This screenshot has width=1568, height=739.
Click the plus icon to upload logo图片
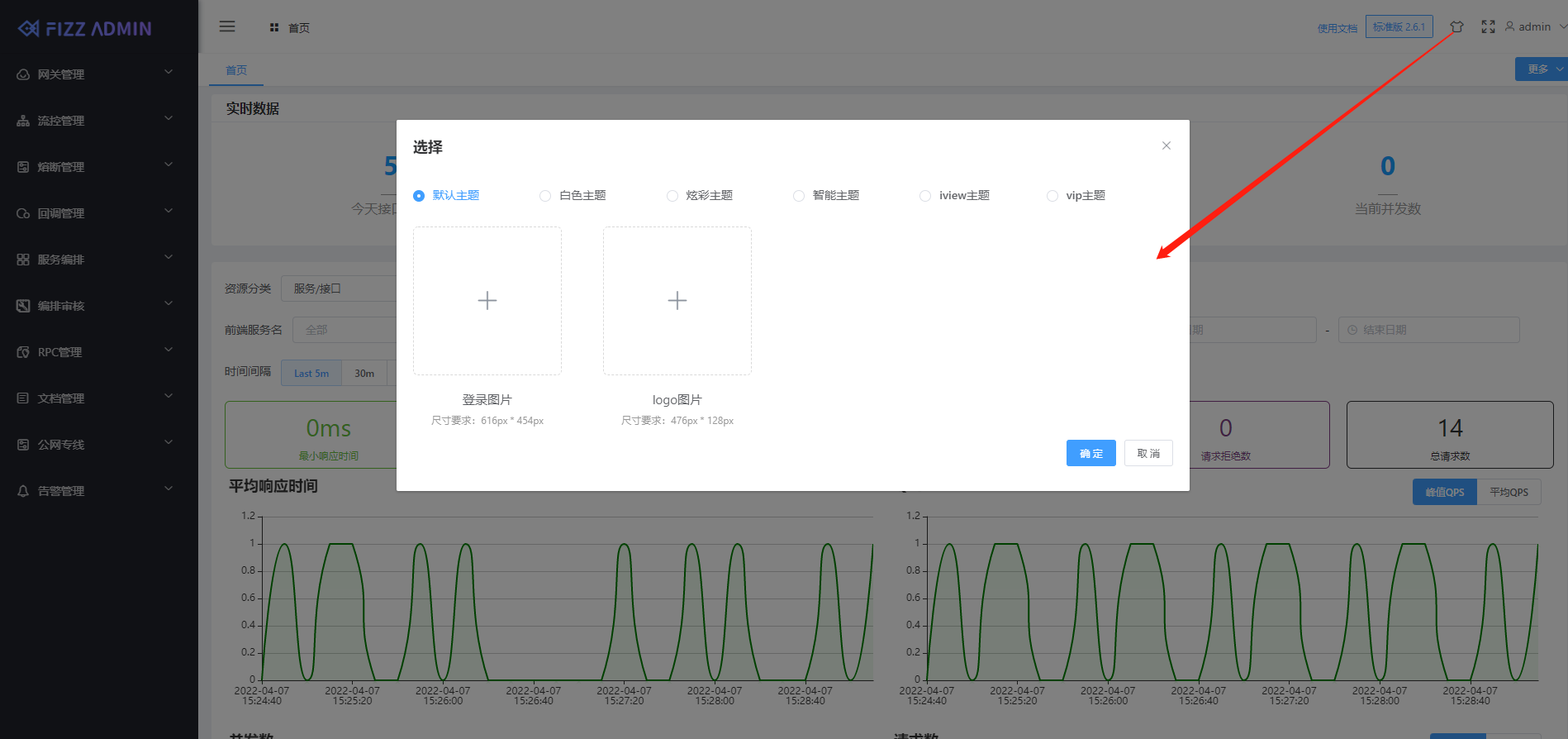pyautogui.click(x=677, y=301)
